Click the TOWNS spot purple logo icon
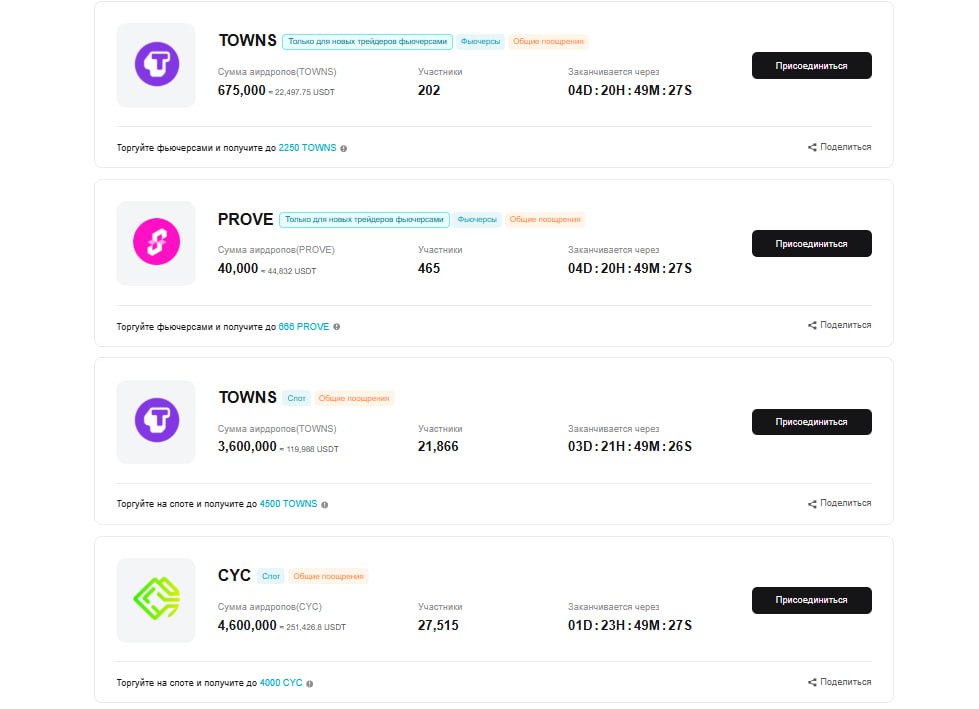Screen dimensions: 979x709 156,421
